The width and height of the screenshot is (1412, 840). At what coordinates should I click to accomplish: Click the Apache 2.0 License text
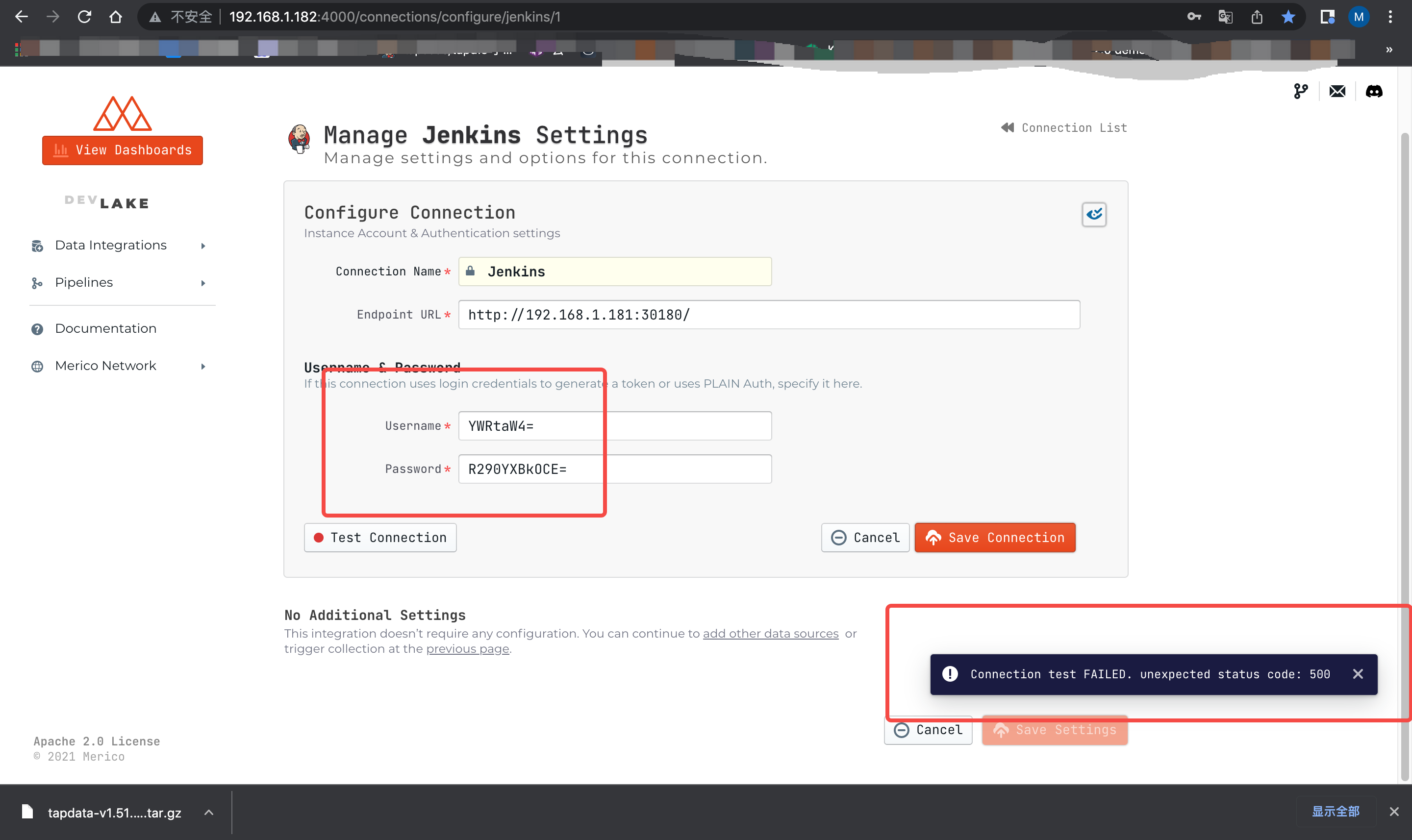97,741
